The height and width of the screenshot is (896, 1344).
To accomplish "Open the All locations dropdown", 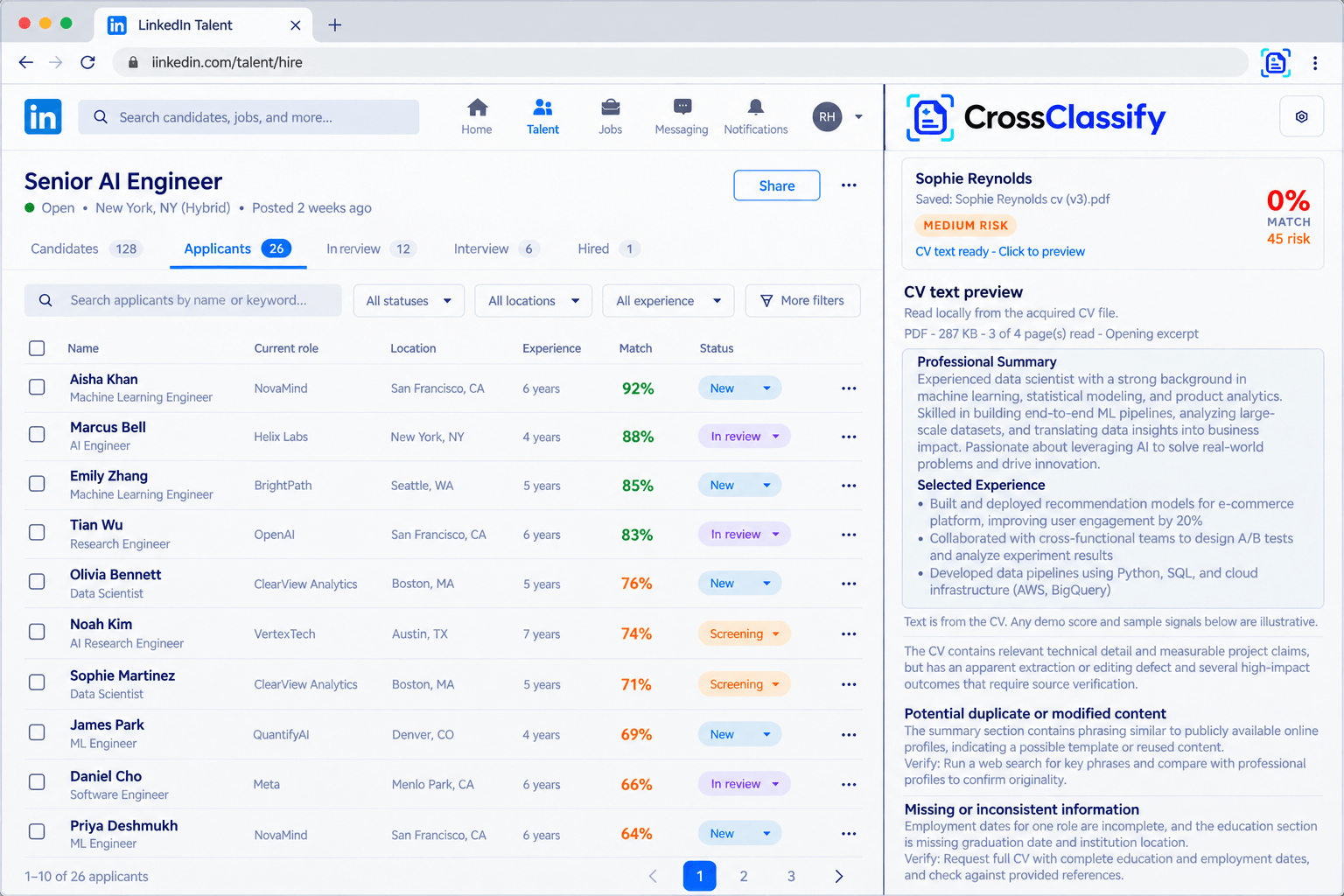I will pyautogui.click(x=534, y=301).
